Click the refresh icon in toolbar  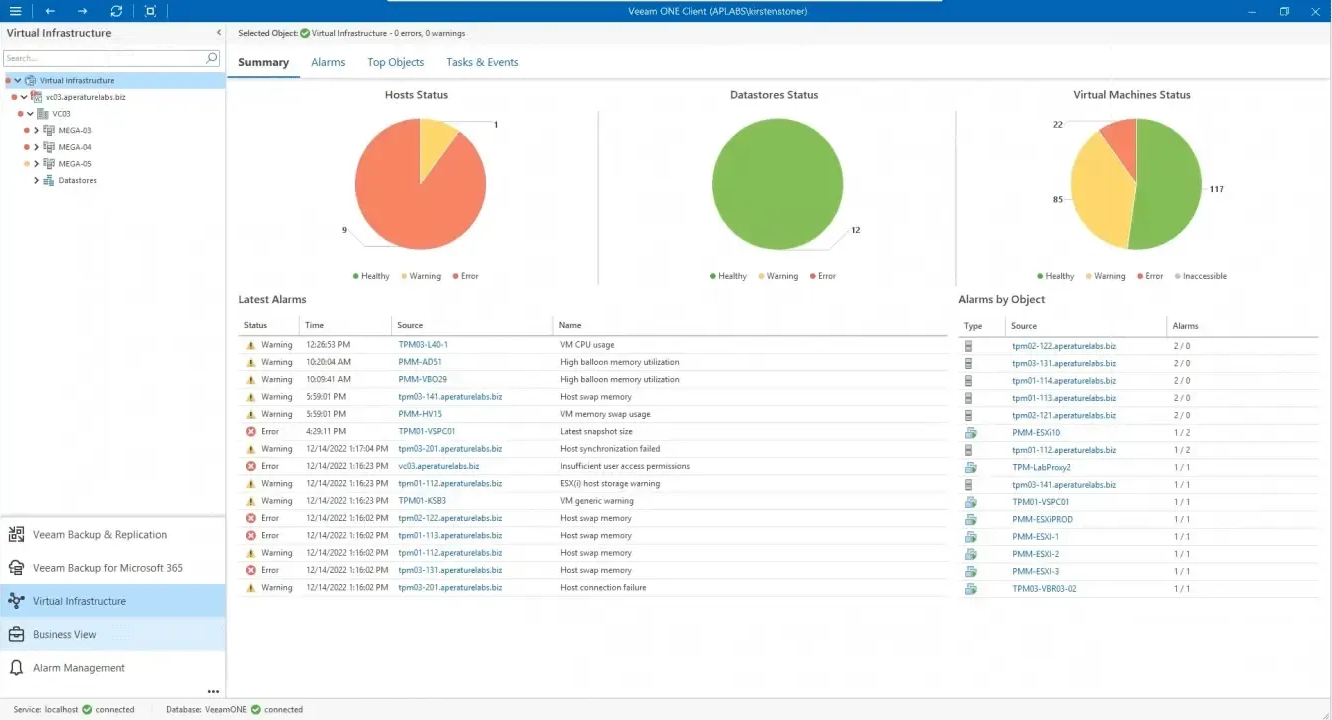(116, 11)
